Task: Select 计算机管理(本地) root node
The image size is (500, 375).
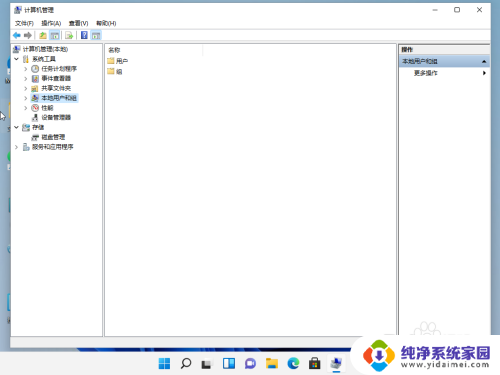Action: click(x=45, y=49)
